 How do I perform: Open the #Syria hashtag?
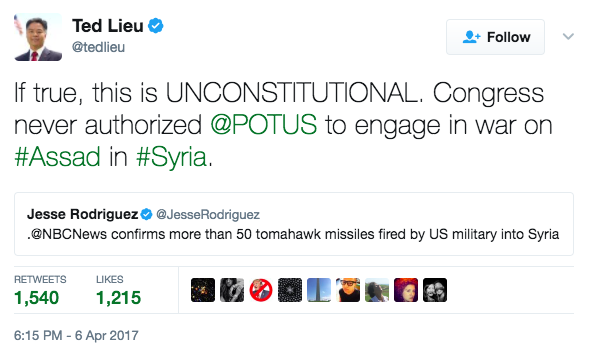172,157
